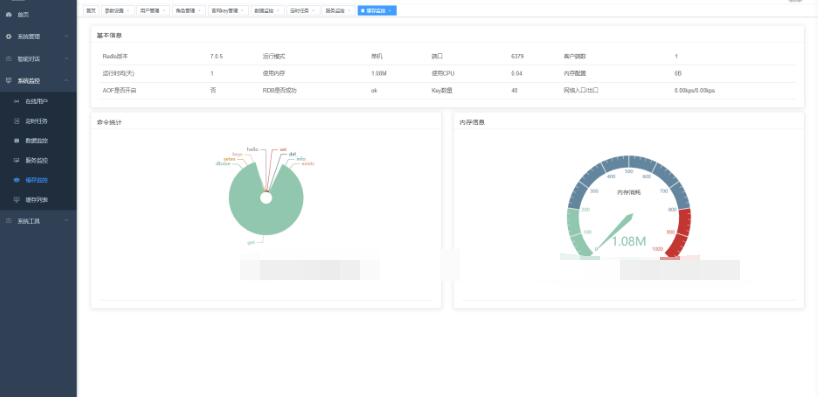The image size is (827, 406).
Task: Click the AOF是否开启 label cell
Action: pyautogui.click(x=120, y=91)
